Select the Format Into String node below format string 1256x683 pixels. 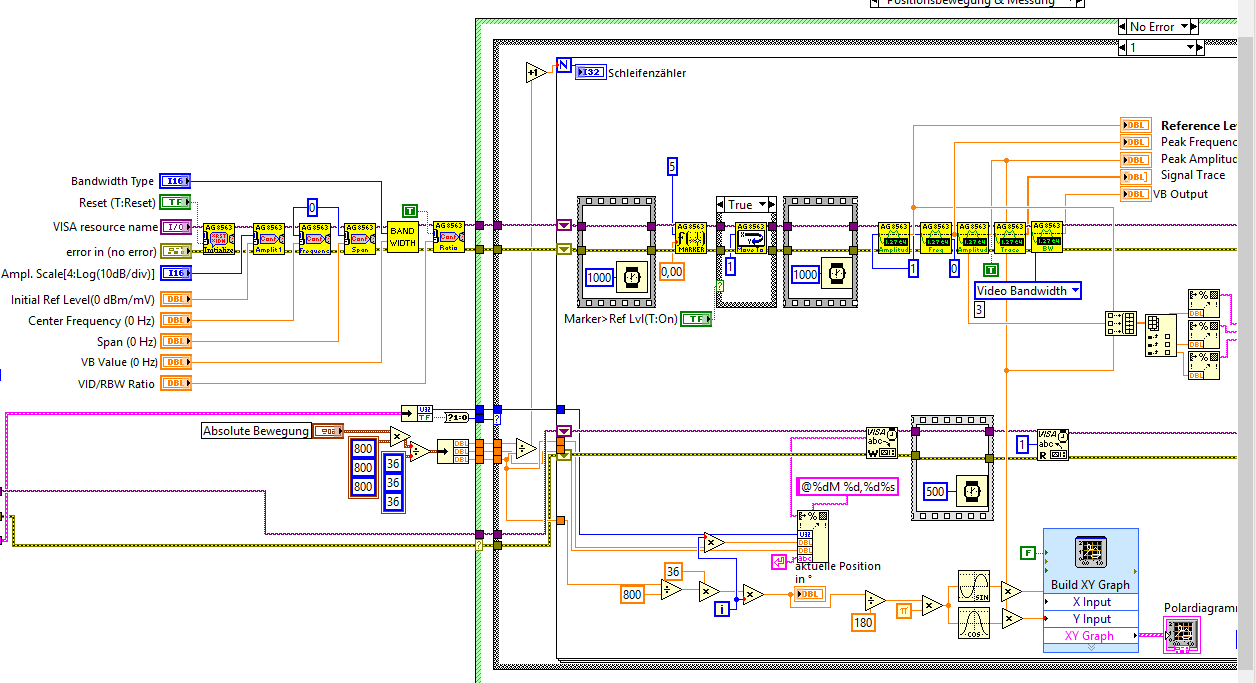coord(812,538)
